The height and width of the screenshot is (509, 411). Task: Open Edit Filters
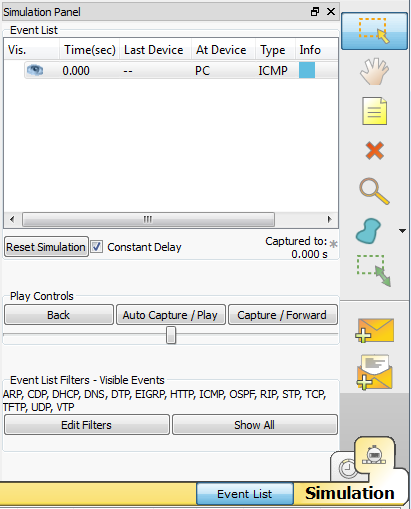coord(87,425)
